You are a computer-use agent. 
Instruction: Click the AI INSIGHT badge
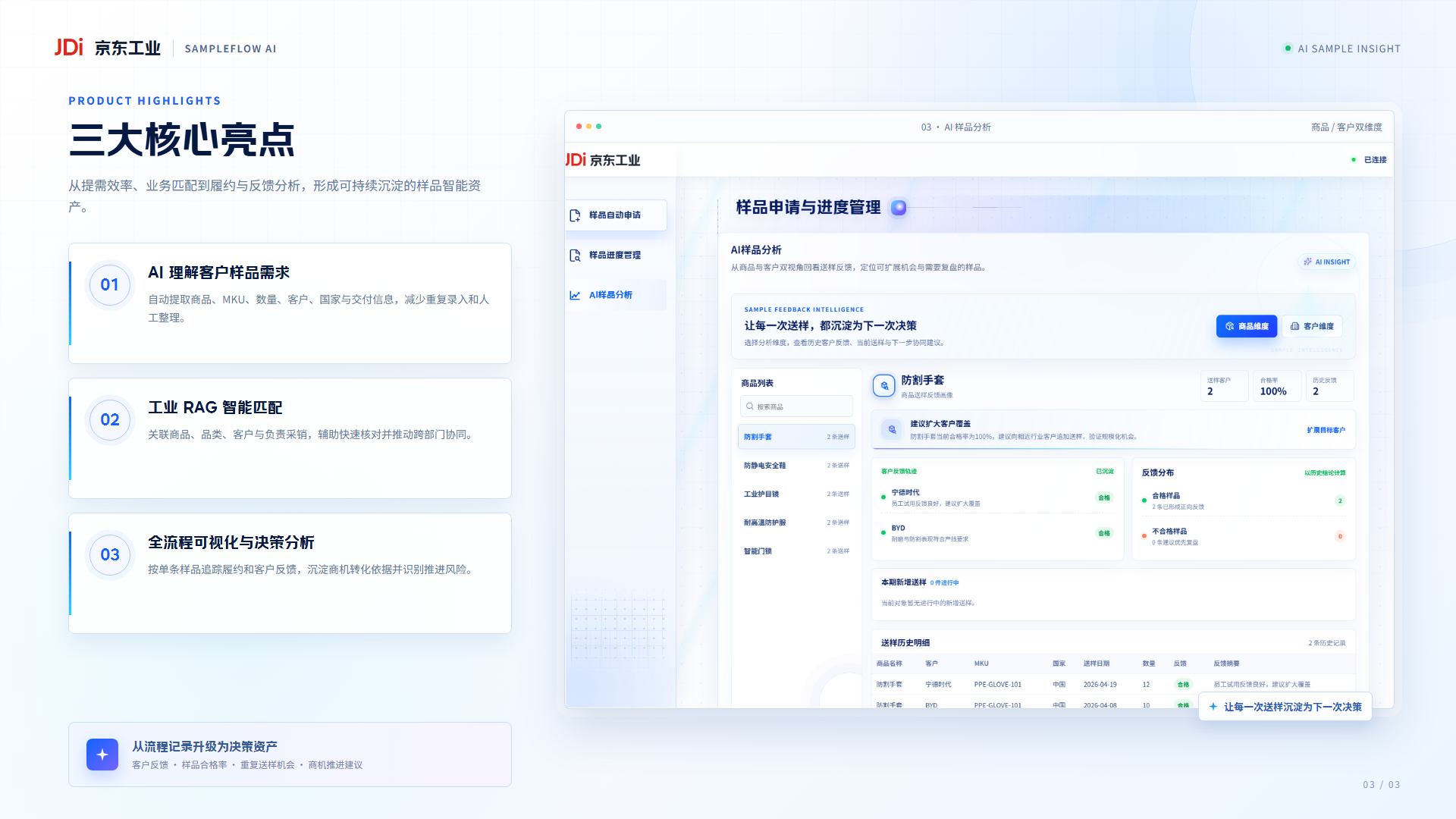pyautogui.click(x=1326, y=262)
